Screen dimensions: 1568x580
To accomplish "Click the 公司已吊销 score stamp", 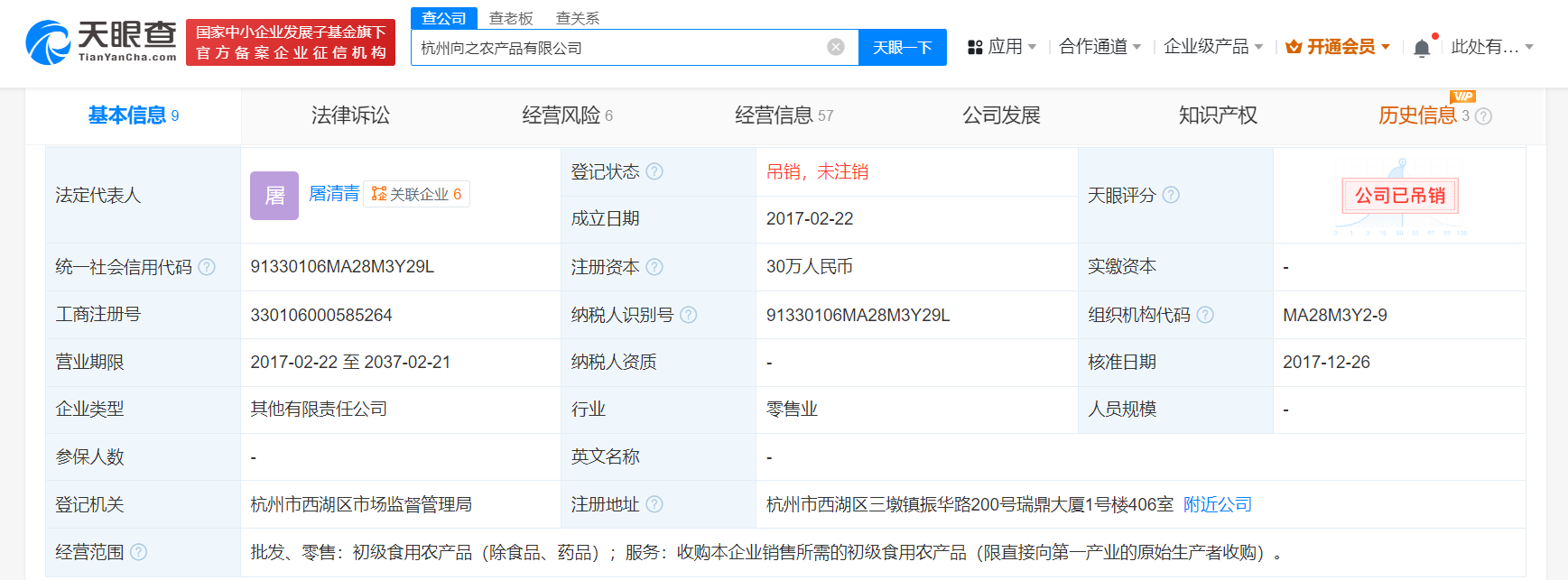I will 1400,196.
